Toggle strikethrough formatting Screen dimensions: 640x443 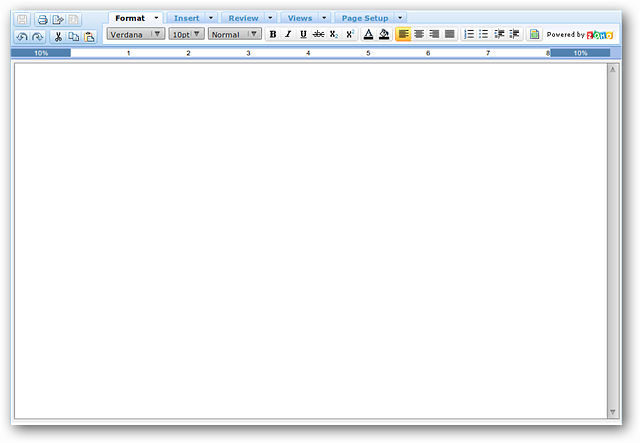[x=318, y=34]
